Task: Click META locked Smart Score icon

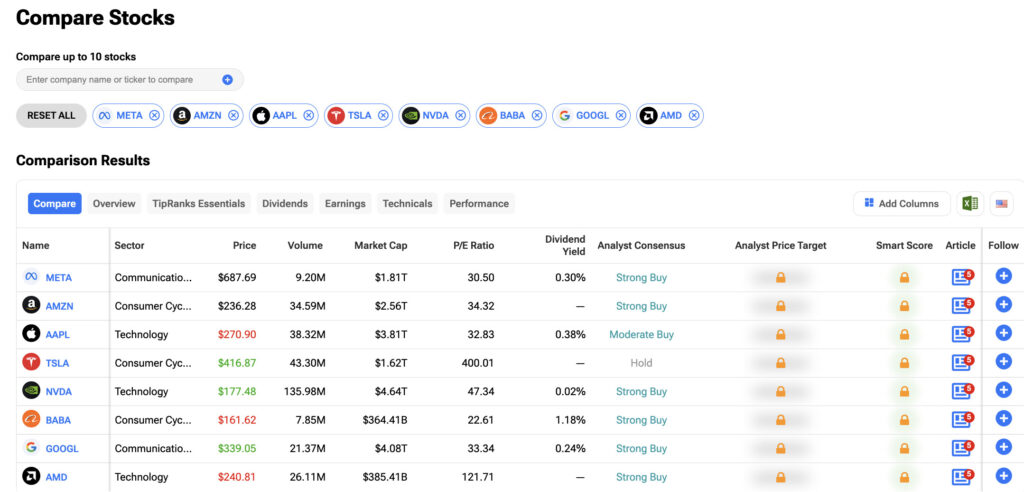Action: (x=904, y=278)
